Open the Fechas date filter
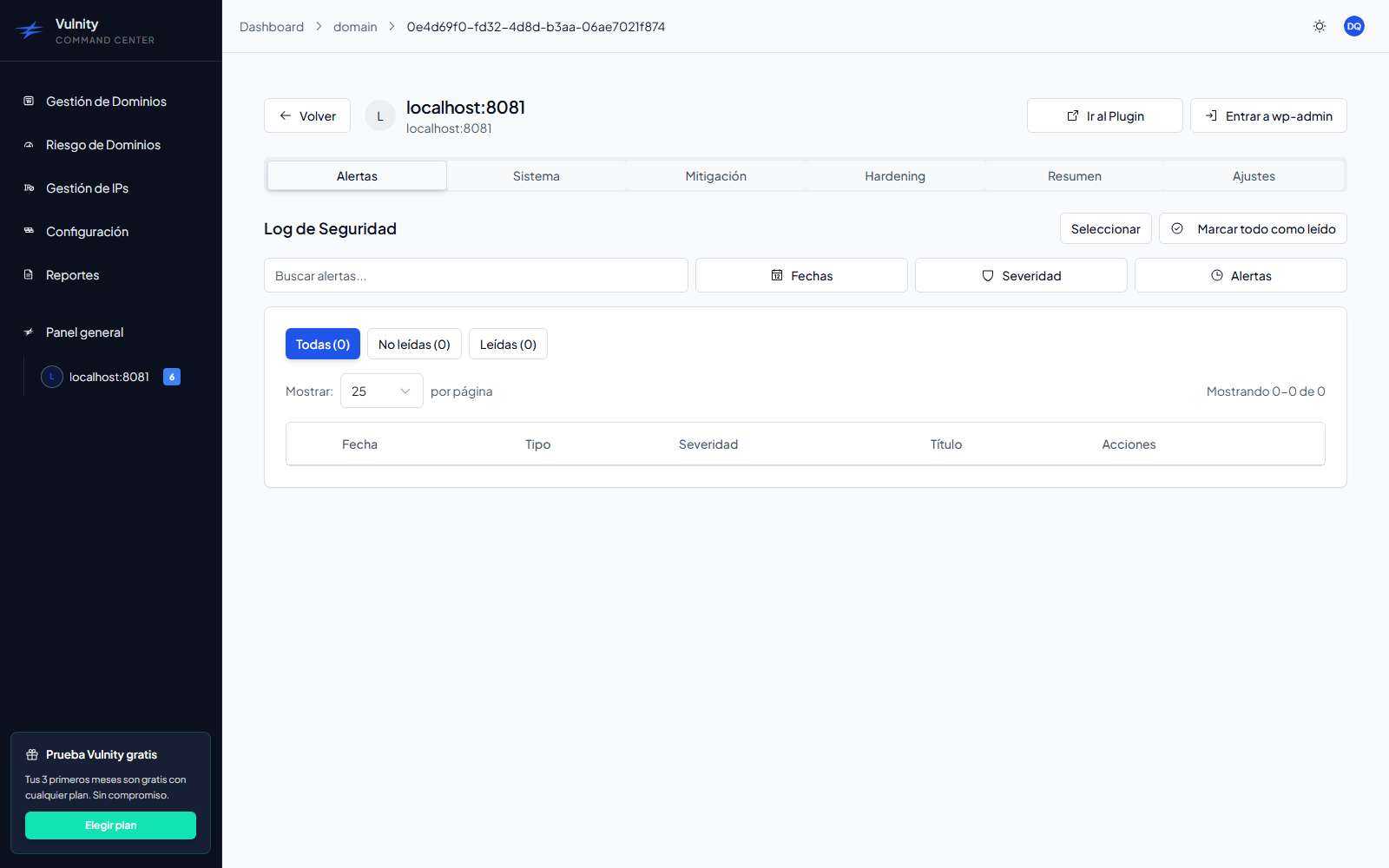1389x868 pixels. pos(801,275)
